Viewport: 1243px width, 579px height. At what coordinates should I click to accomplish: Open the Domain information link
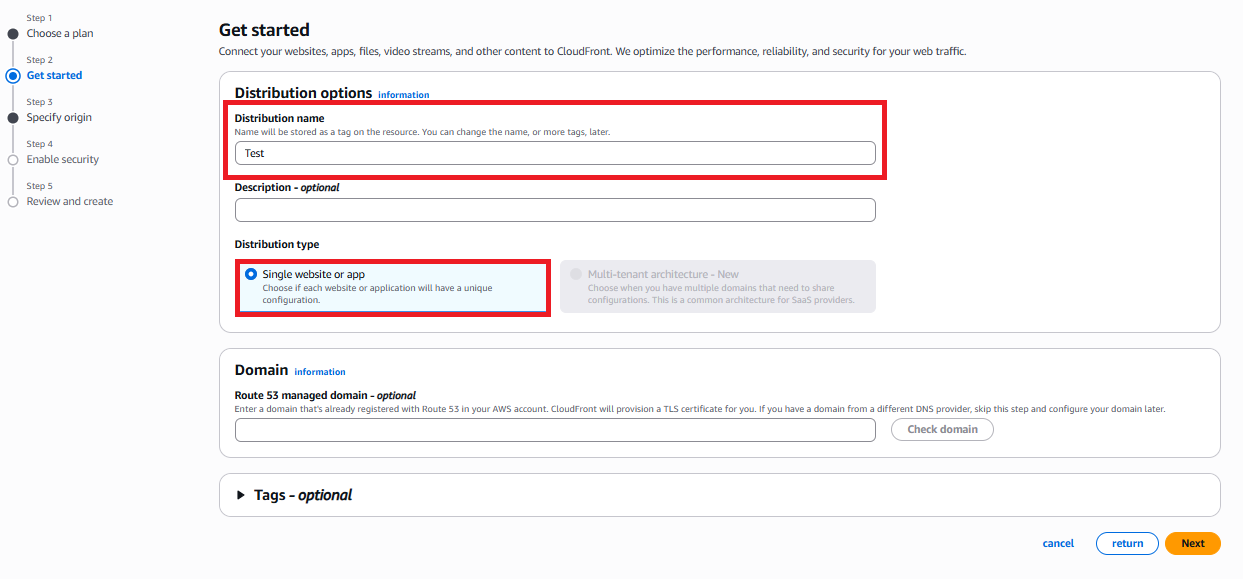click(320, 372)
